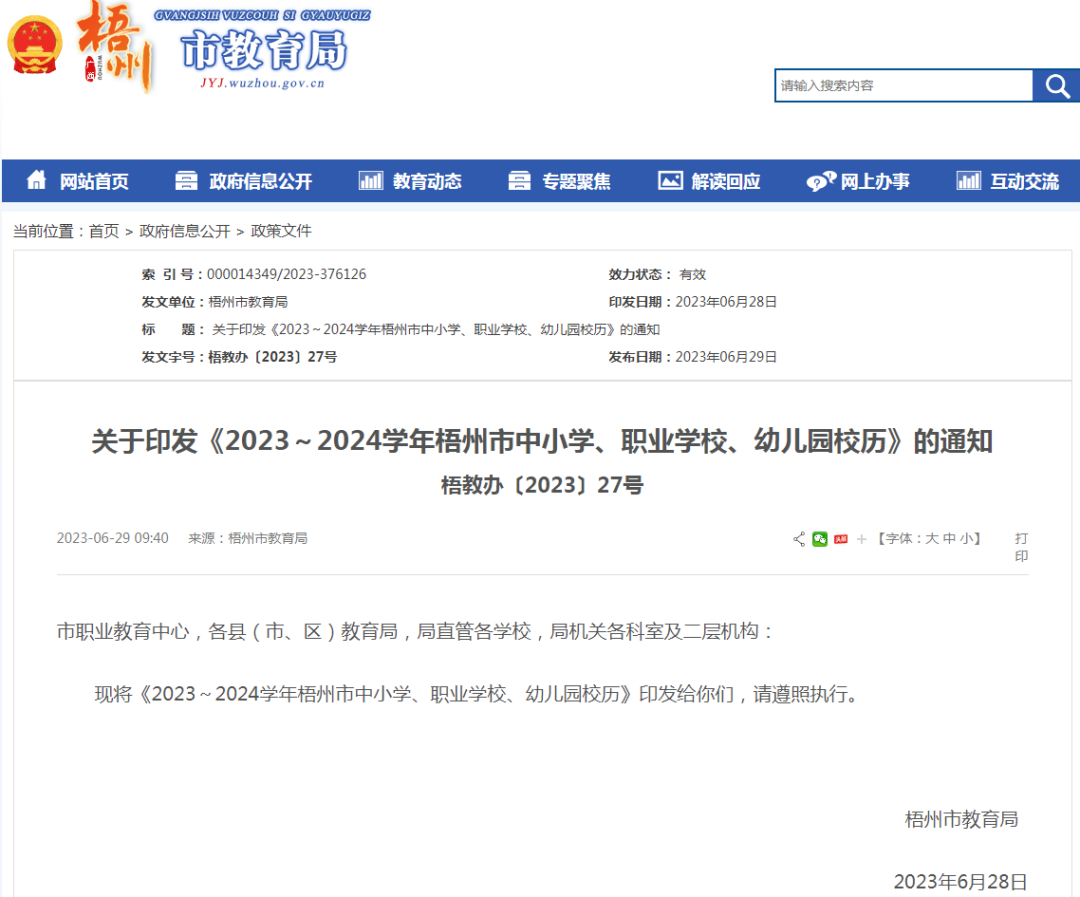Click the plus icon for more sharing
This screenshot has width=1080, height=897.
(x=862, y=539)
